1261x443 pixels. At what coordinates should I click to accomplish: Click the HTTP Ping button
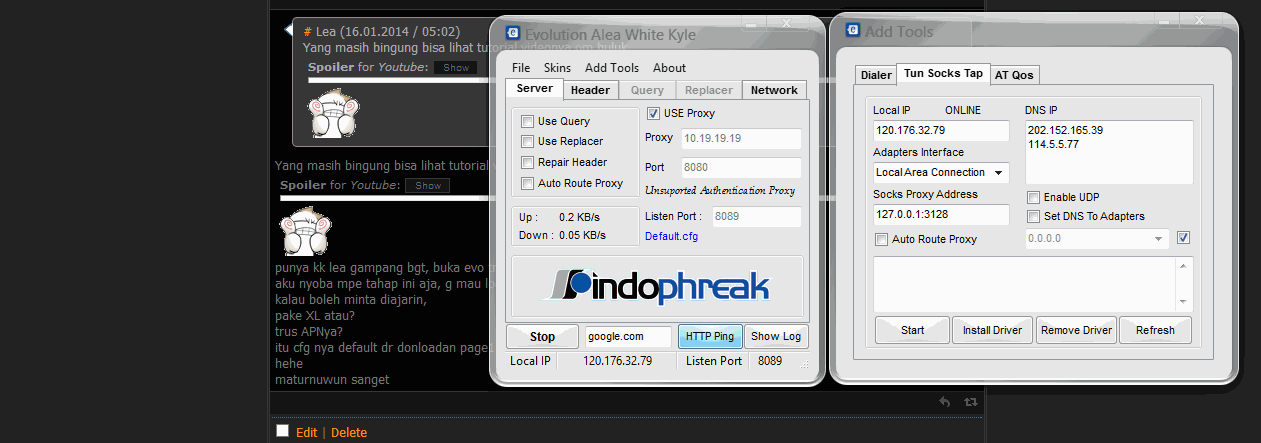709,337
